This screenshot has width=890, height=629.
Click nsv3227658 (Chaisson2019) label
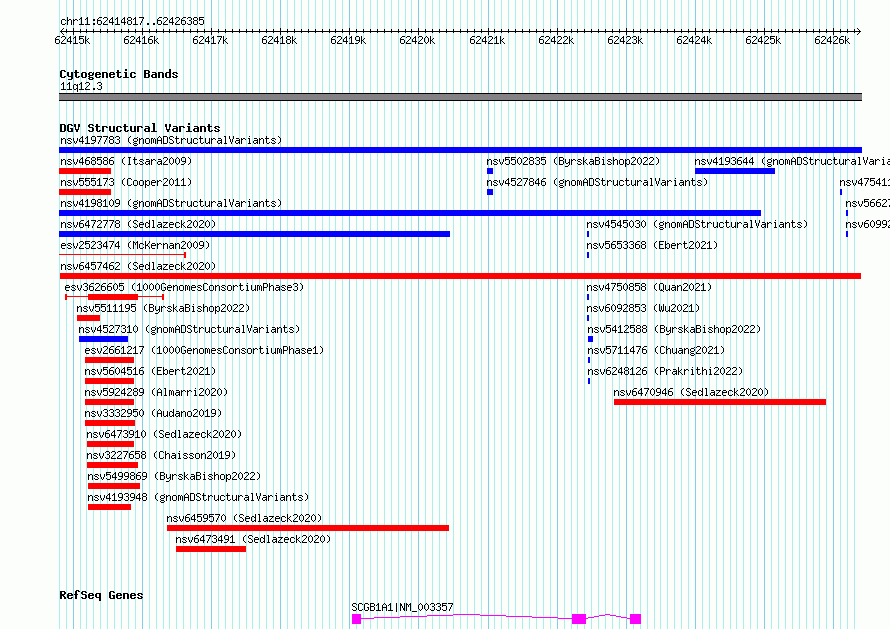tap(161, 455)
